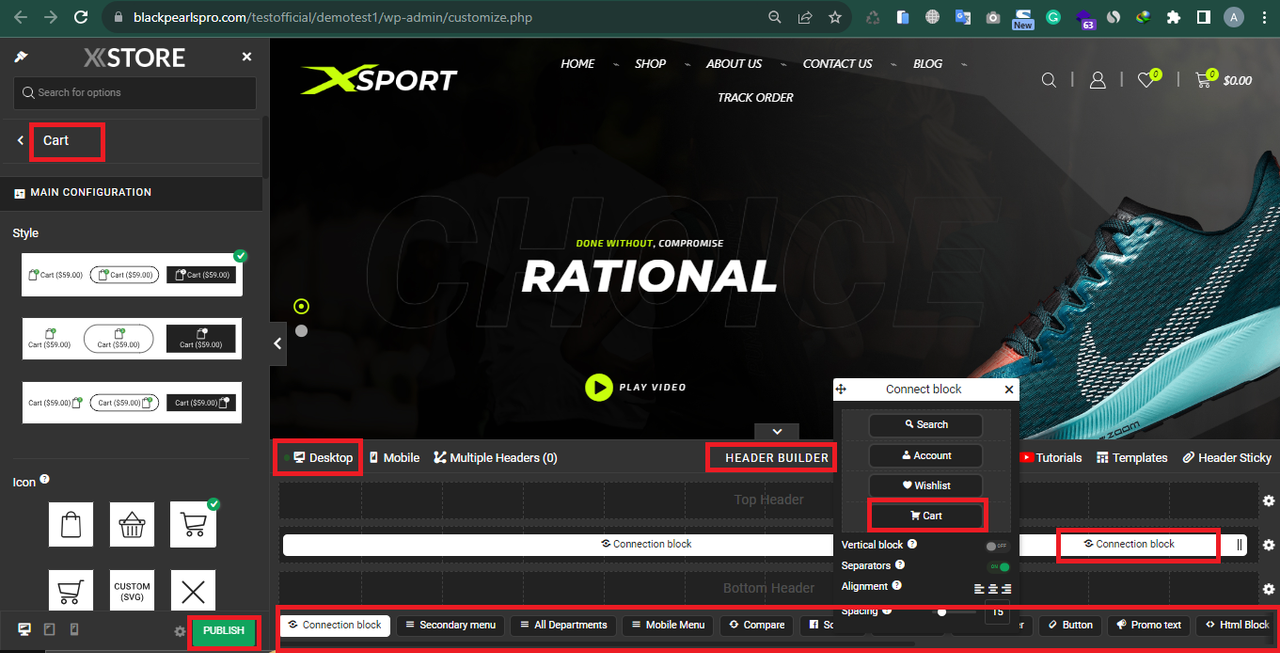Click the pin icon beside XStore logo

[x=21, y=57]
